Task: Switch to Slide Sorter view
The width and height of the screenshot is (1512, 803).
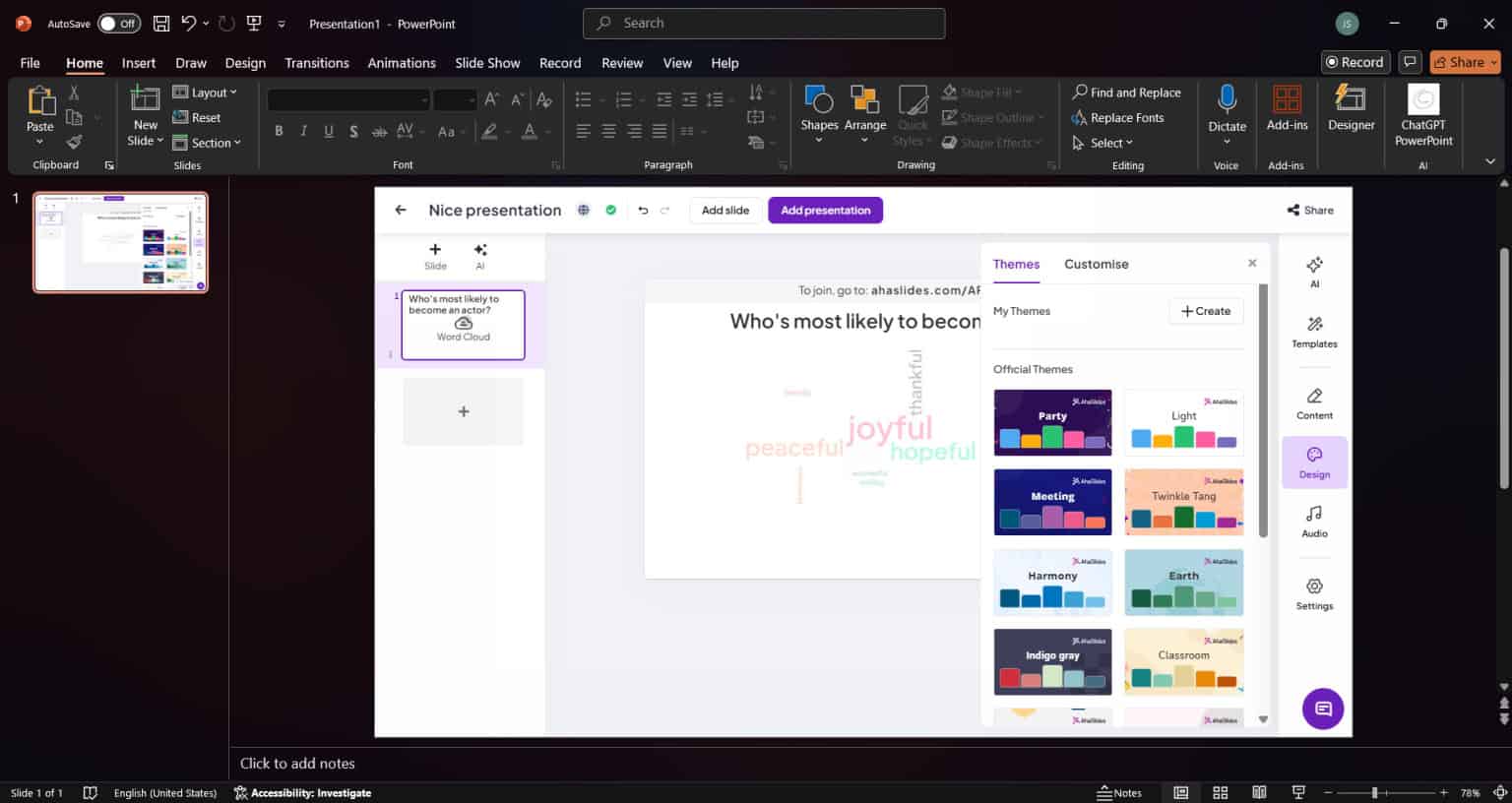Action: tap(1220, 792)
